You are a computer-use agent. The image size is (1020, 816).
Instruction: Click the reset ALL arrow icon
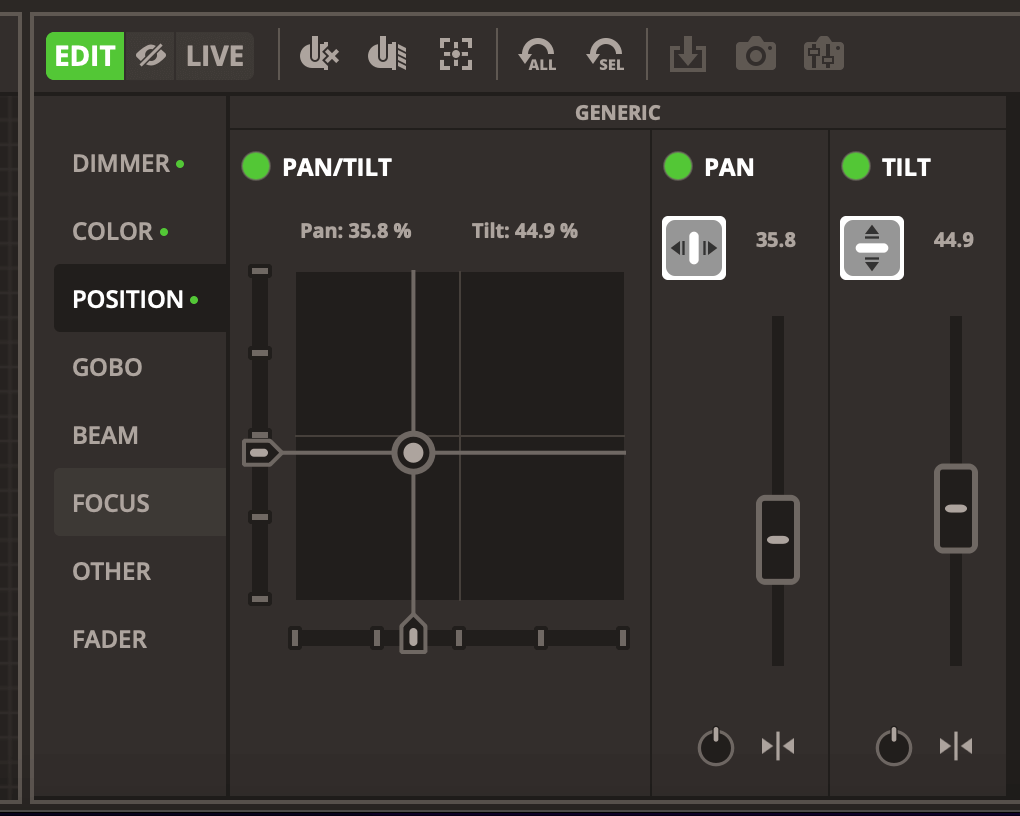[537, 55]
